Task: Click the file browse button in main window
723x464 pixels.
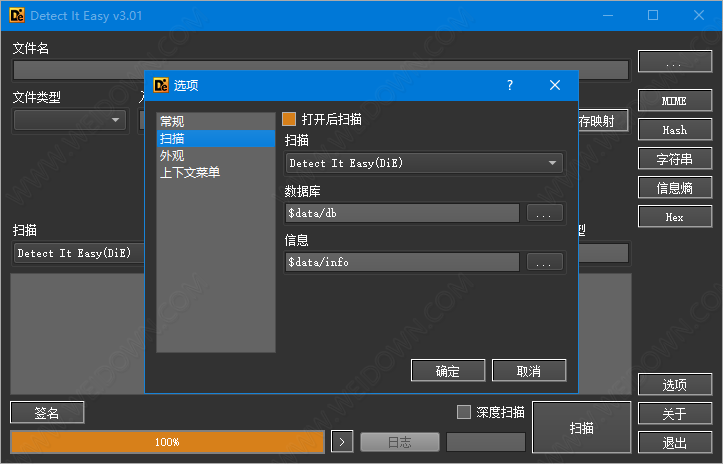Action: [x=675, y=61]
